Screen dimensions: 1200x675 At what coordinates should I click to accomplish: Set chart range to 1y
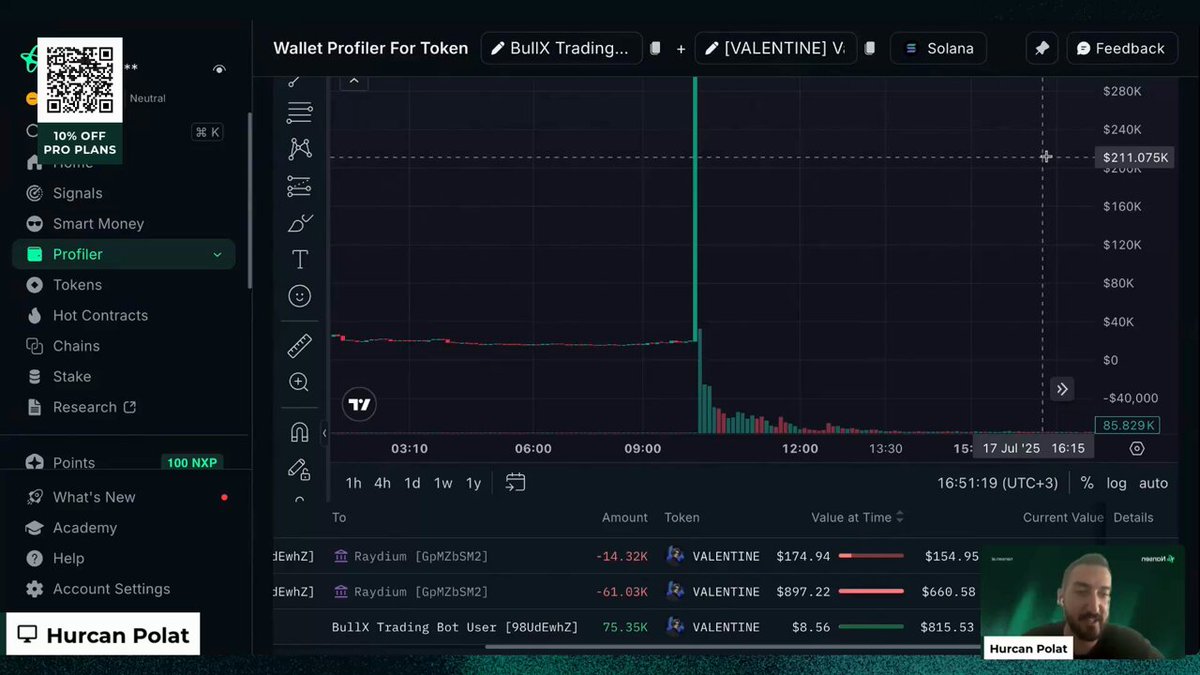point(473,483)
